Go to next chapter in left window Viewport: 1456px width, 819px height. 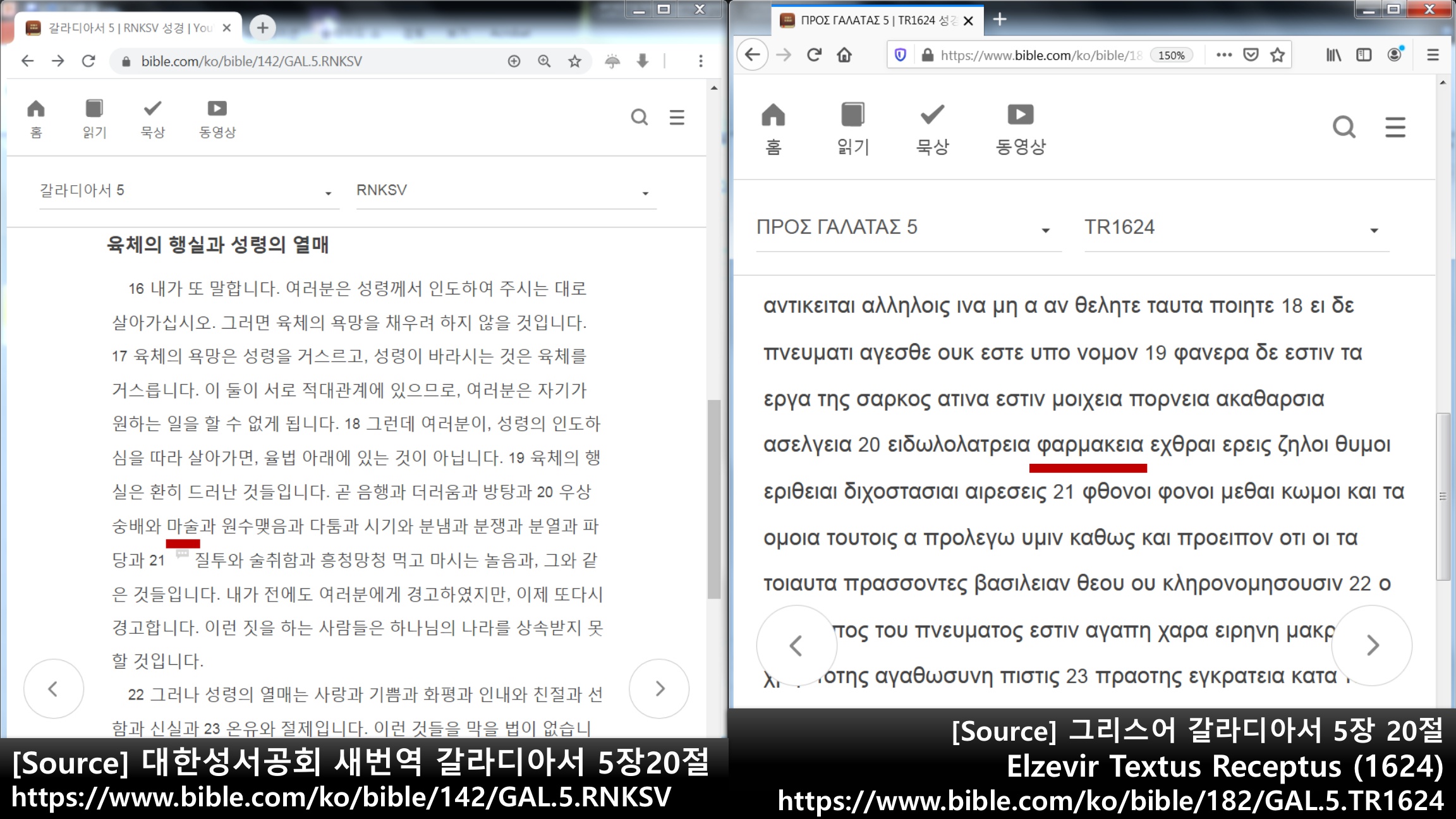pyautogui.click(x=659, y=688)
